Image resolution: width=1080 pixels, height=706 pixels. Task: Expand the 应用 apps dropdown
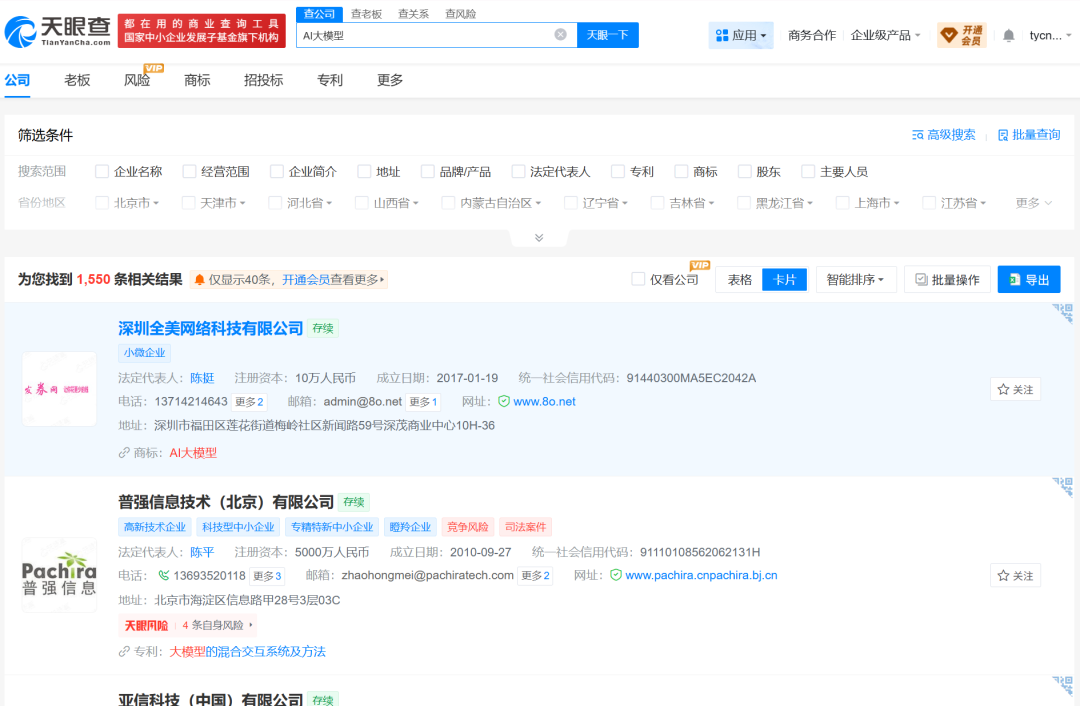pyautogui.click(x=741, y=35)
